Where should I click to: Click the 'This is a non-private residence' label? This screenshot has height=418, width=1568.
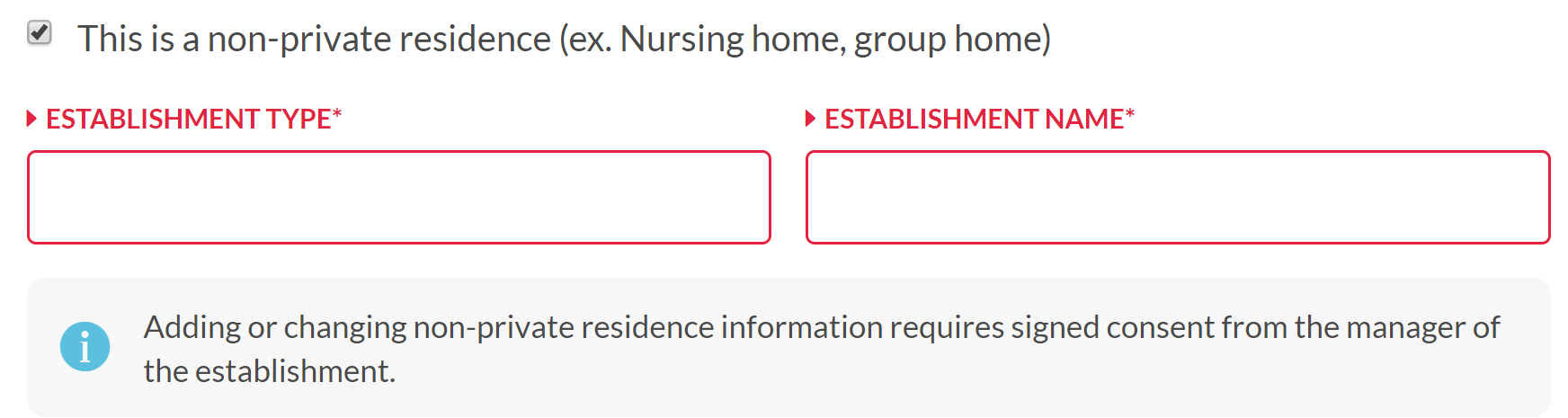click(x=315, y=40)
